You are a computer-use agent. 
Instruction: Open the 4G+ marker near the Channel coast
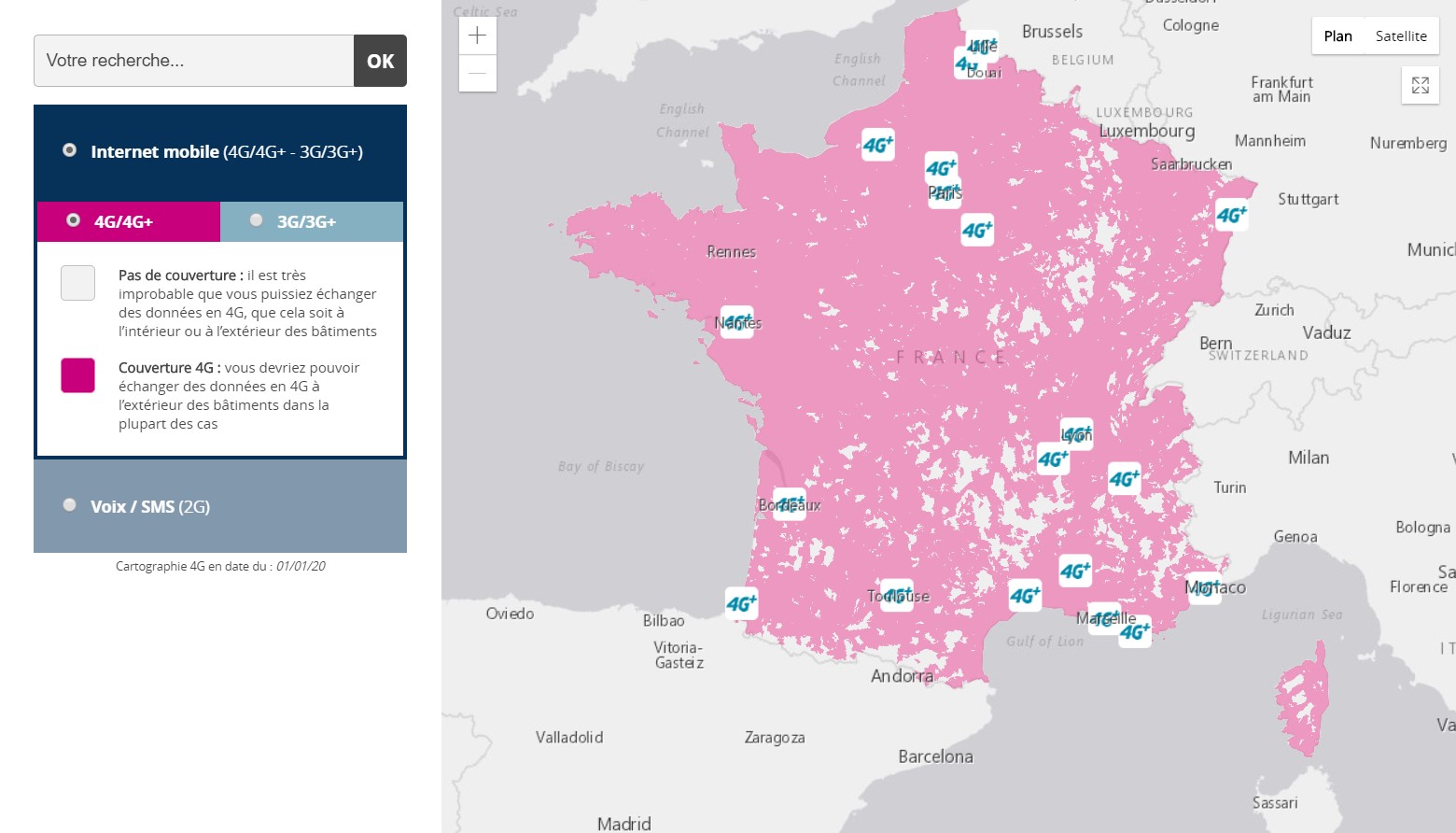click(878, 145)
